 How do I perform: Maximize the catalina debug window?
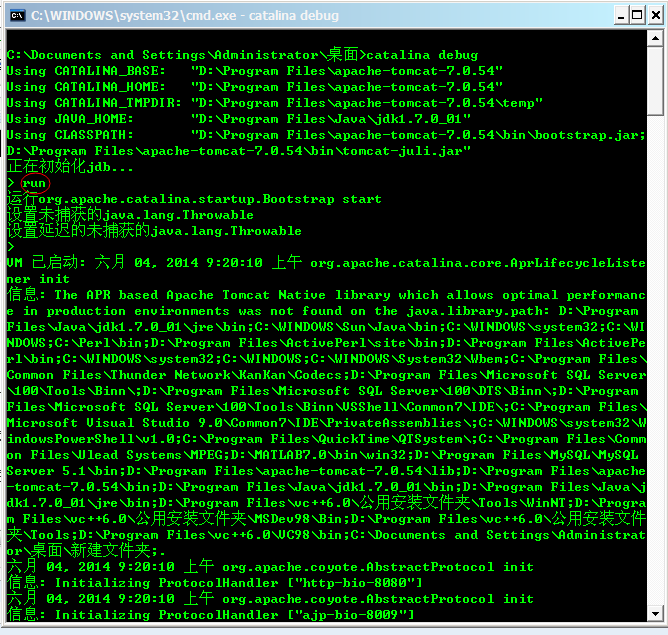pos(637,15)
